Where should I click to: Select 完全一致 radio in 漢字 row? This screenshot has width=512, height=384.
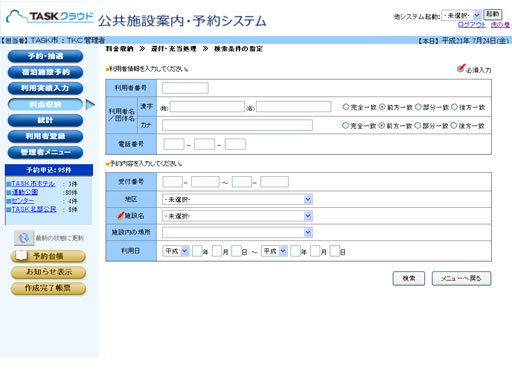(346, 107)
